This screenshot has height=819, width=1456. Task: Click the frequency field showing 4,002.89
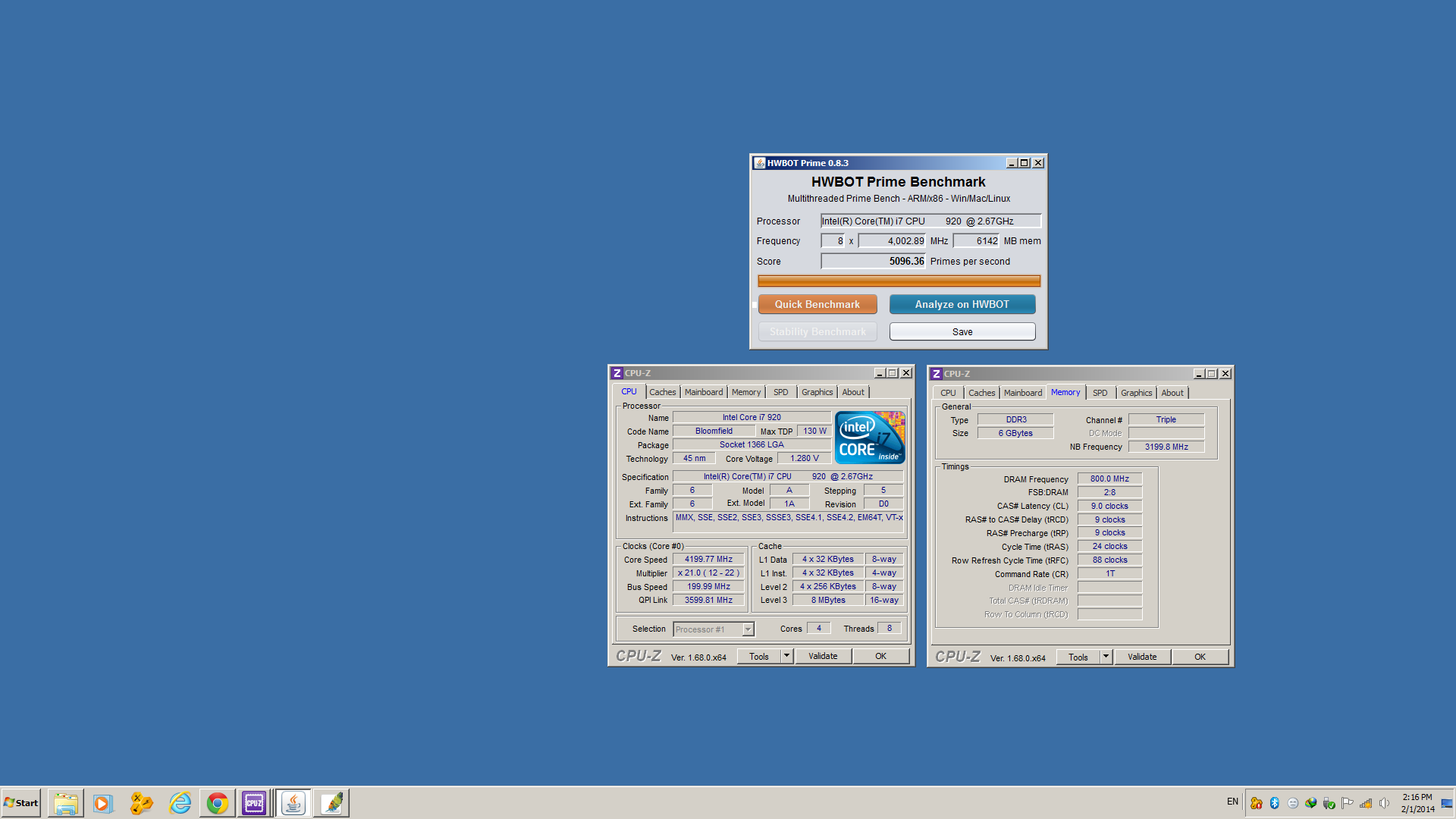892,241
